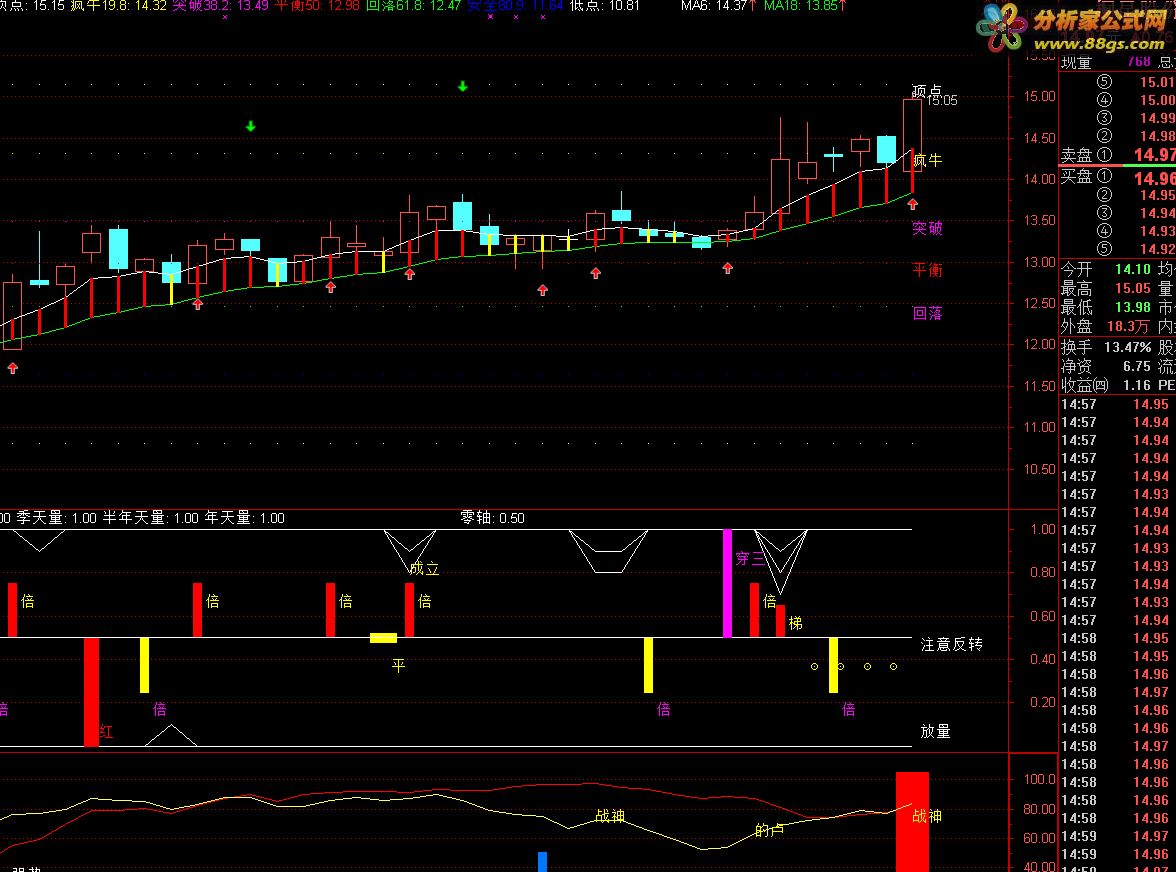Click the 注意反转 label
This screenshot has height=872, width=1176.
[952, 644]
